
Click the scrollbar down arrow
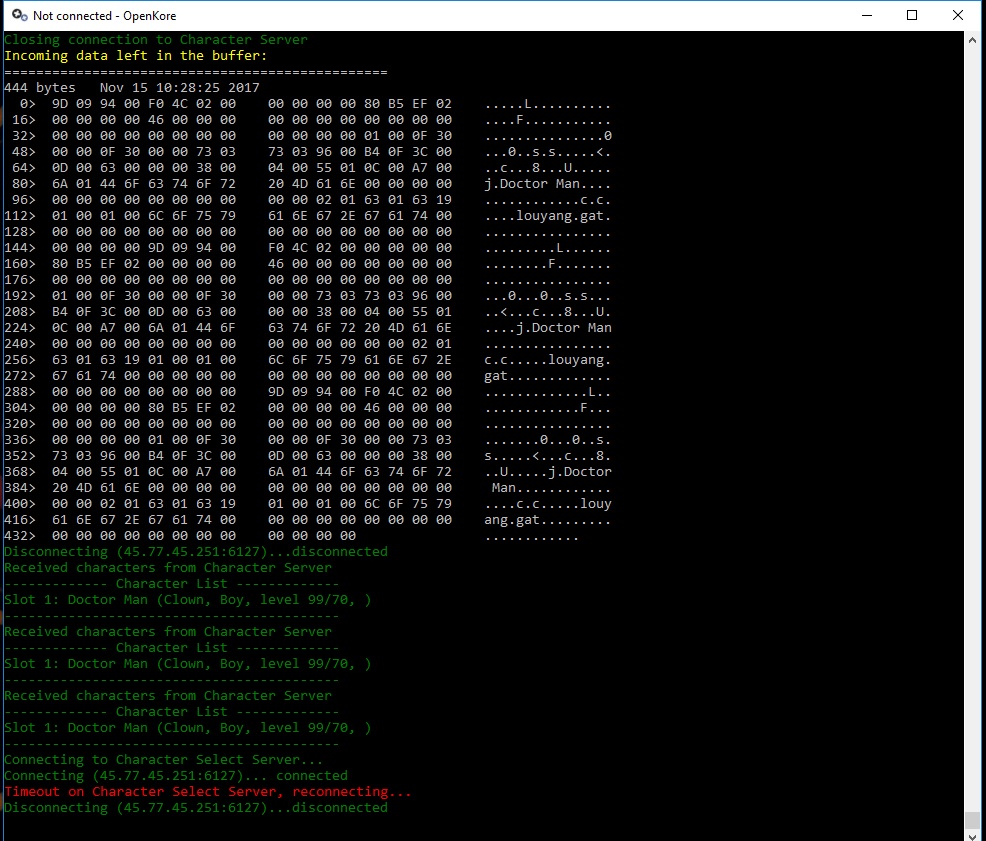pos(972,835)
